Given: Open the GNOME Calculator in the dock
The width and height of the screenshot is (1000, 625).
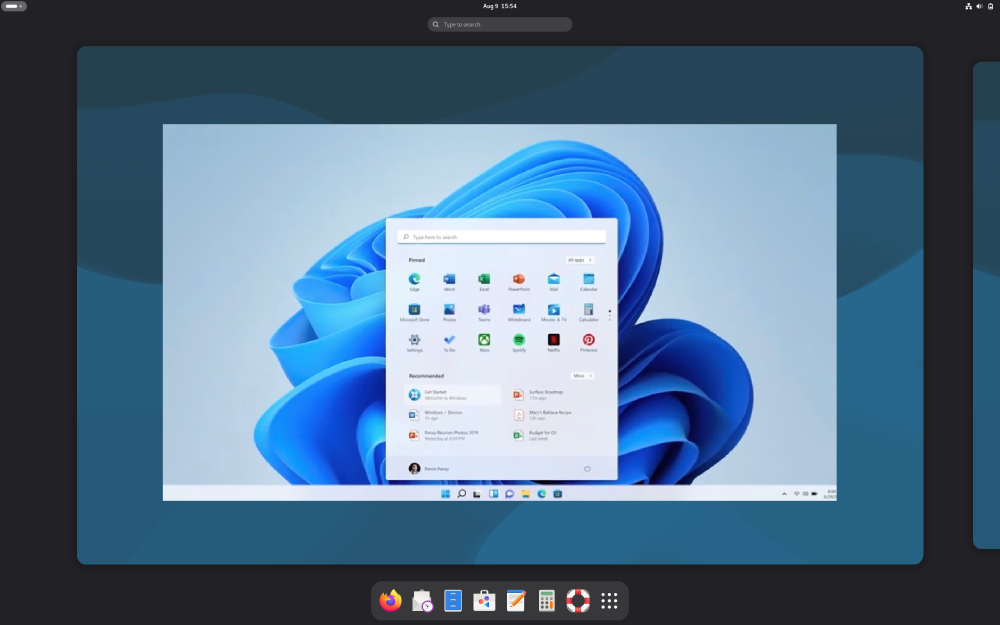Looking at the screenshot, I should click(x=547, y=601).
